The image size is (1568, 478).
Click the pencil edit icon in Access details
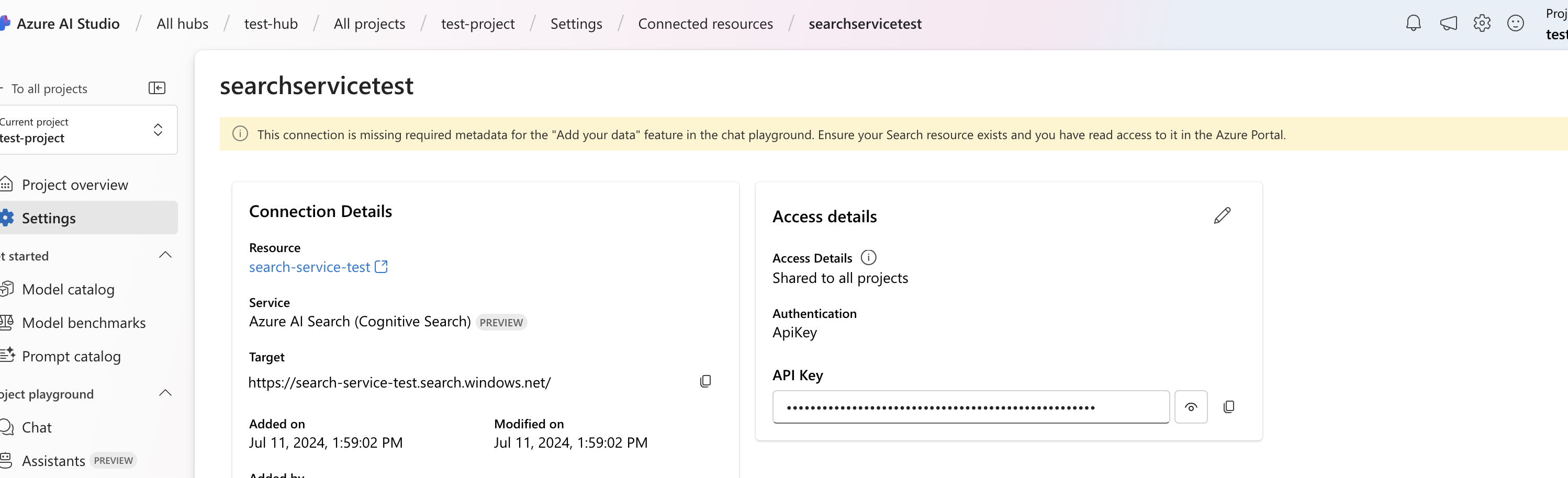[x=1222, y=216]
